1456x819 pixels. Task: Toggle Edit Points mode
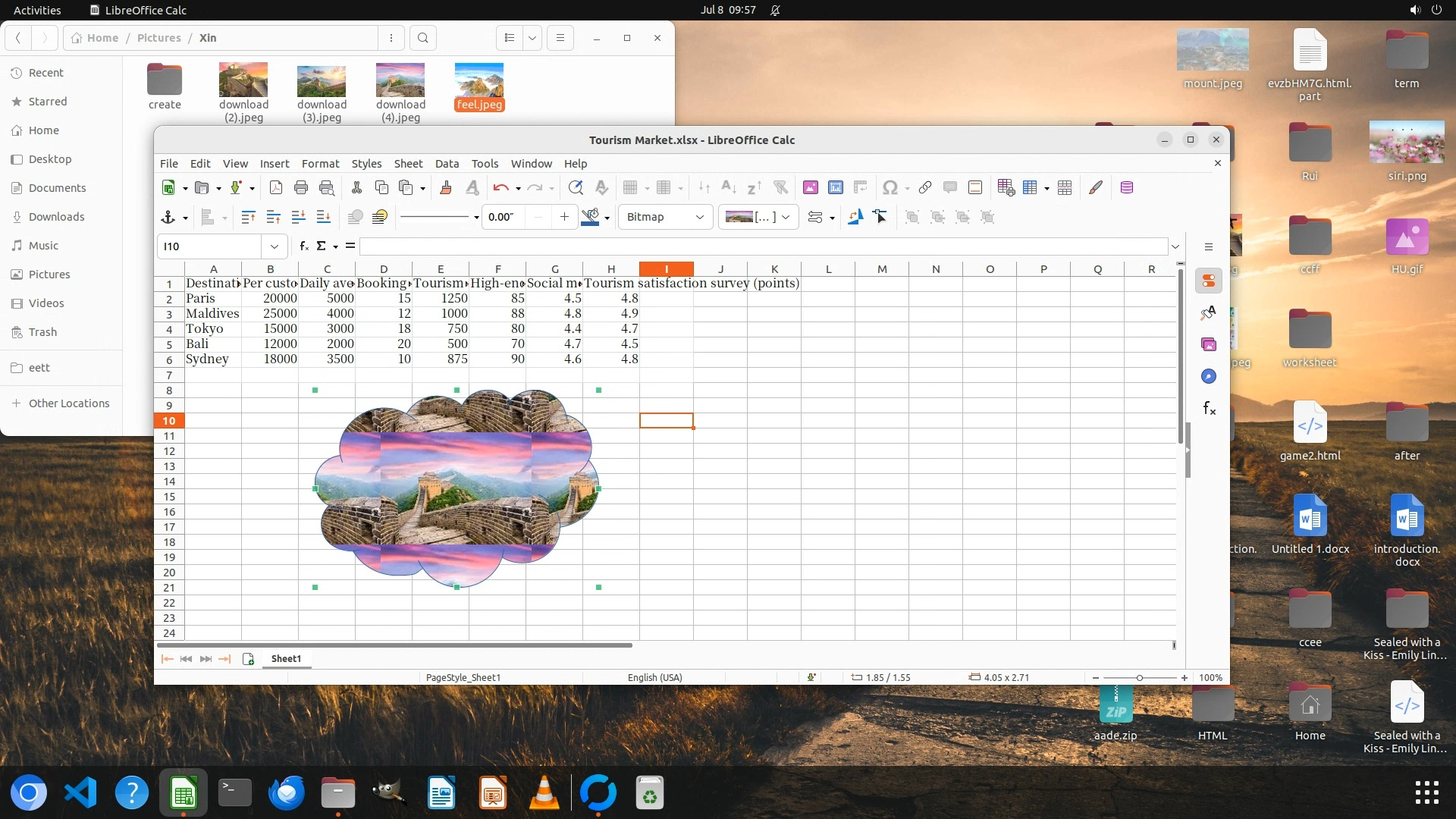click(x=880, y=217)
